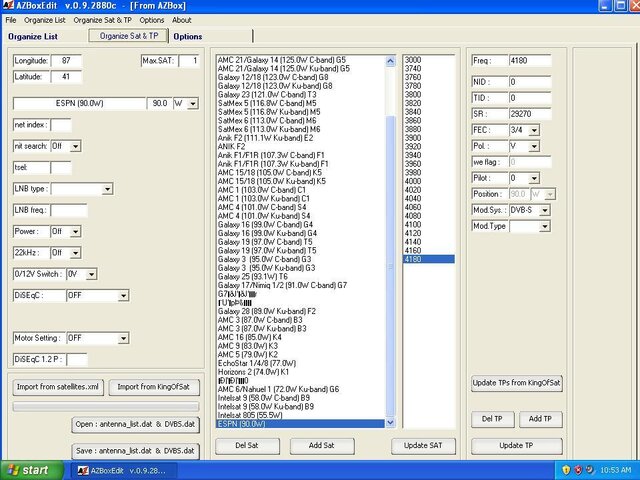Viewport: 640px width, 480px height.
Task: Expand the Mod.Sys. DVB-S dropdown
Action: 544,210
